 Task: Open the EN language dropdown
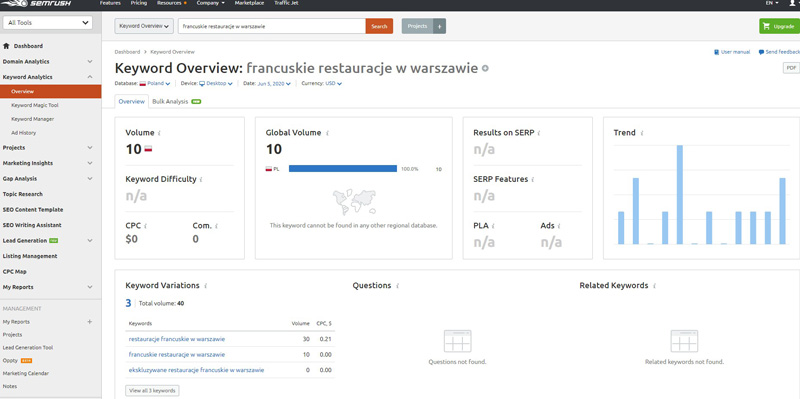point(772,3)
